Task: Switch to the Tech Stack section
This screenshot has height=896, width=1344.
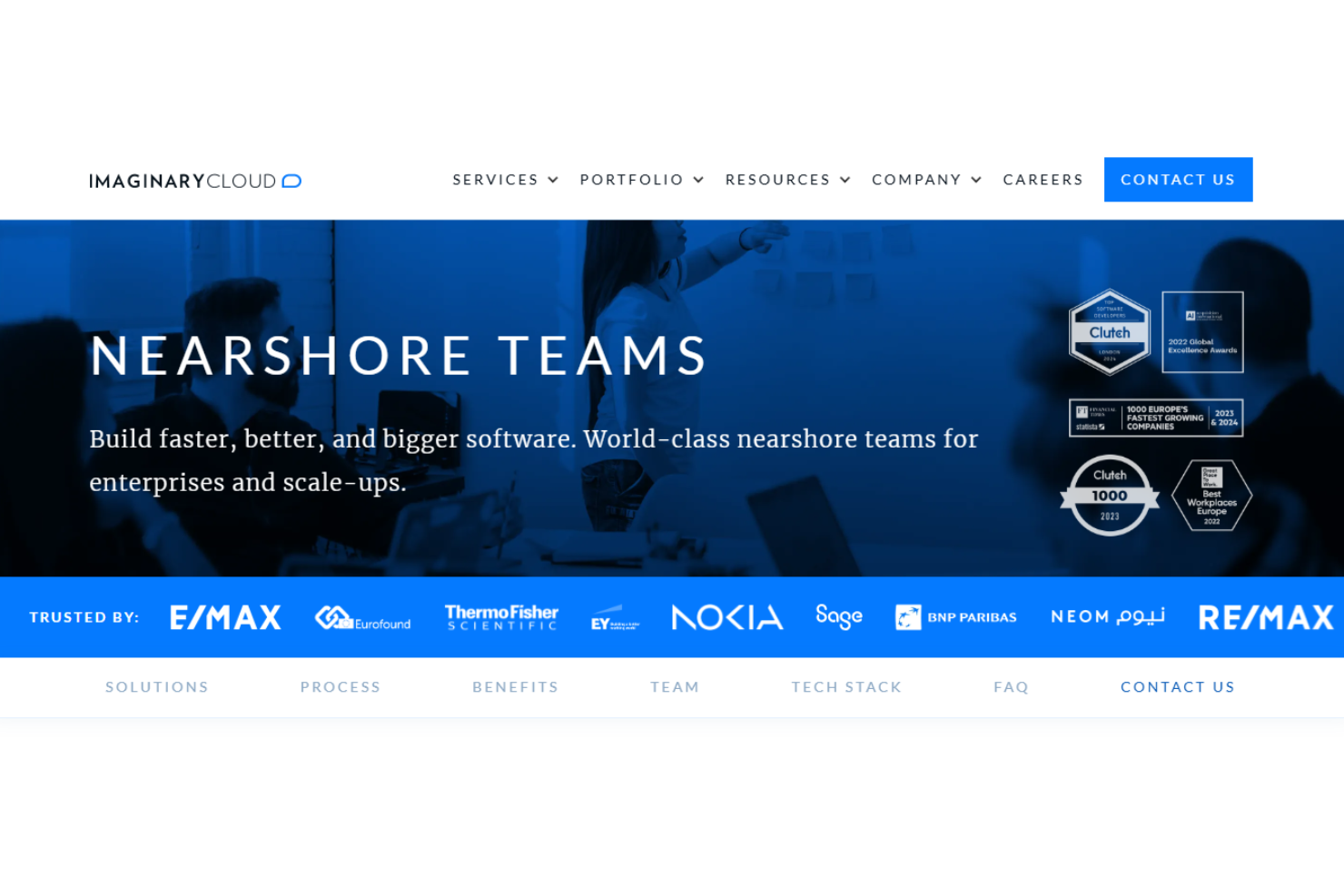Action: coord(846,687)
